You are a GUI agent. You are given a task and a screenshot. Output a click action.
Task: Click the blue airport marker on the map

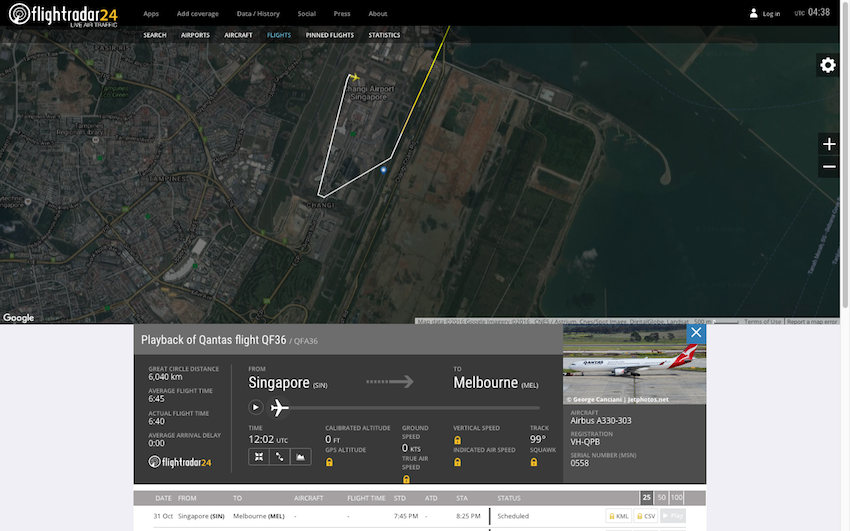coord(383,170)
